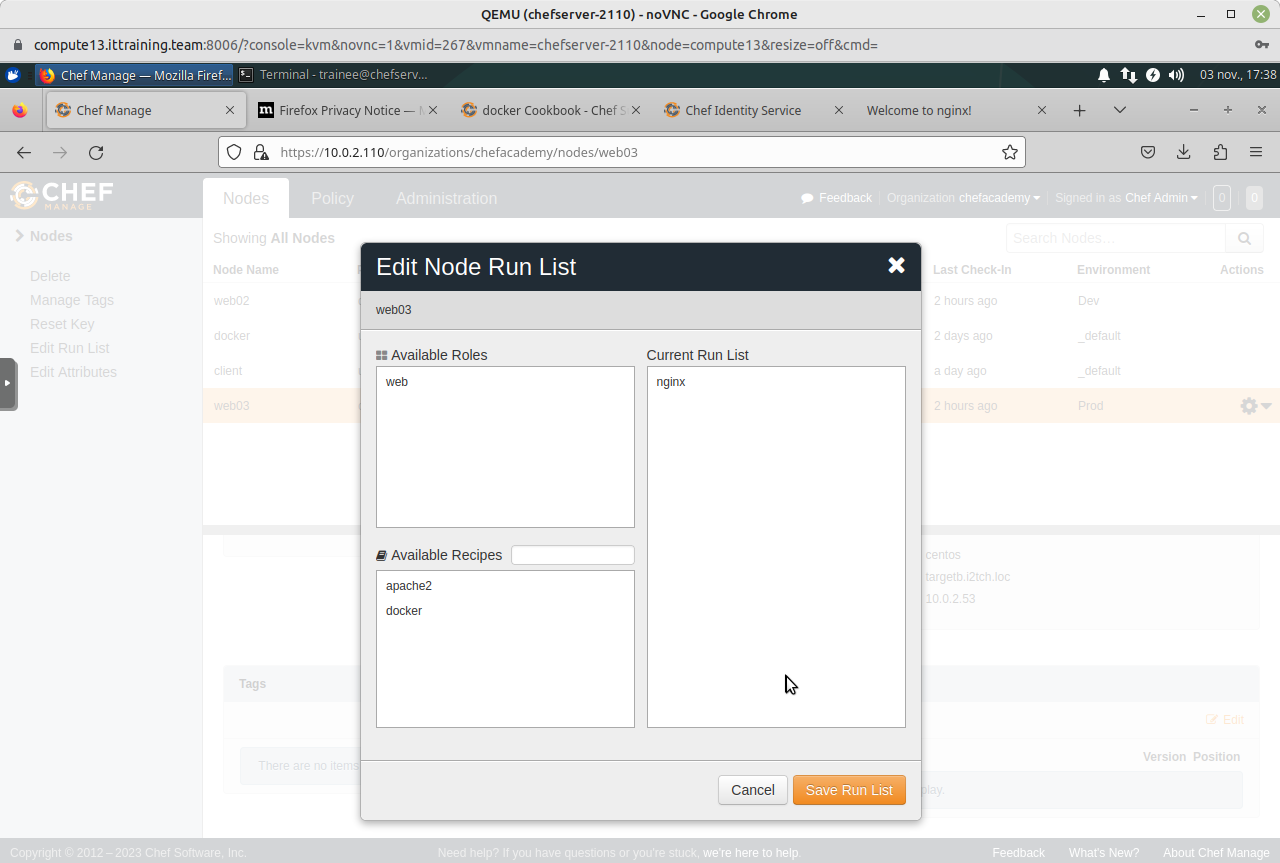Click the node search magnifier button
The height and width of the screenshot is (863, 1280).
pyautogui.click(x=1244, y=238)
